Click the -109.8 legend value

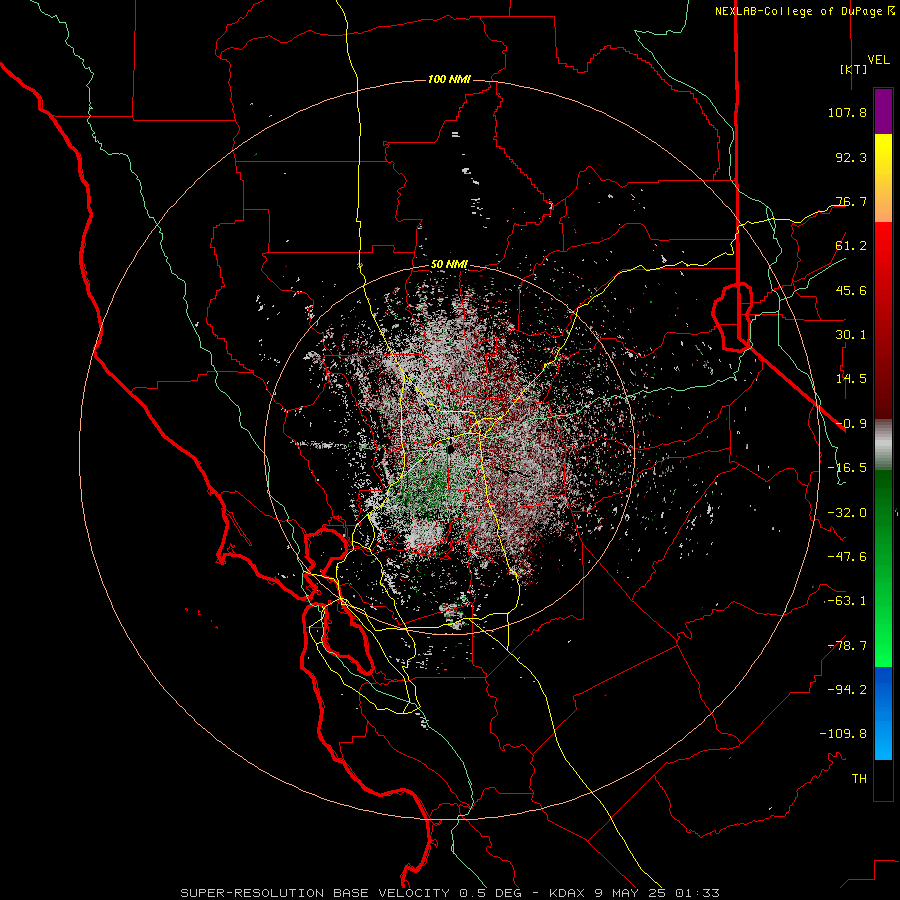[x=843, y=734]
